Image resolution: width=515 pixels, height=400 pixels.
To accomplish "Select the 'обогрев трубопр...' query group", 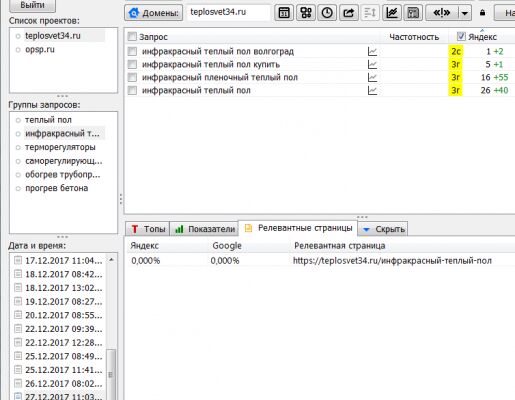I will tap(62, 175).
